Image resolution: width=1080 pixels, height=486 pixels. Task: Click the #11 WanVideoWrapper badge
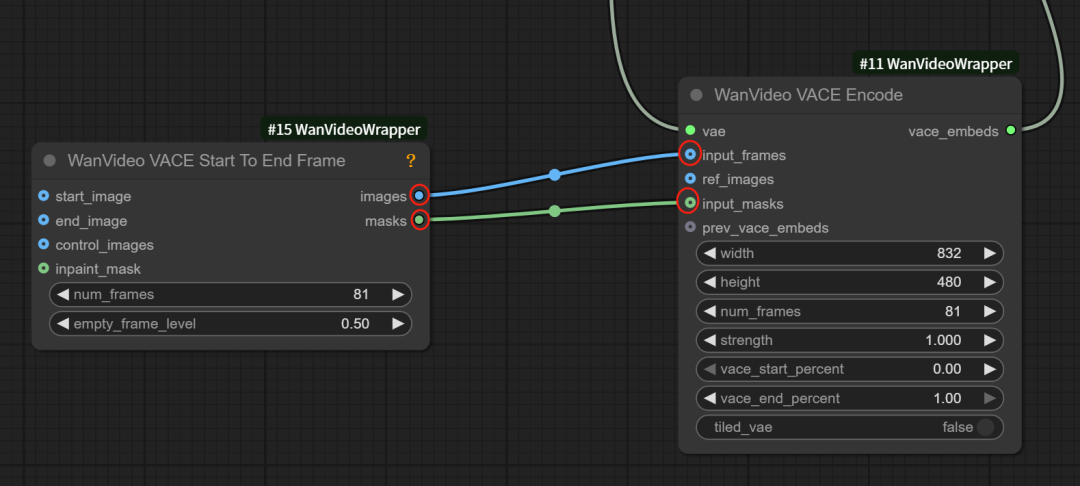pos(935,64)
